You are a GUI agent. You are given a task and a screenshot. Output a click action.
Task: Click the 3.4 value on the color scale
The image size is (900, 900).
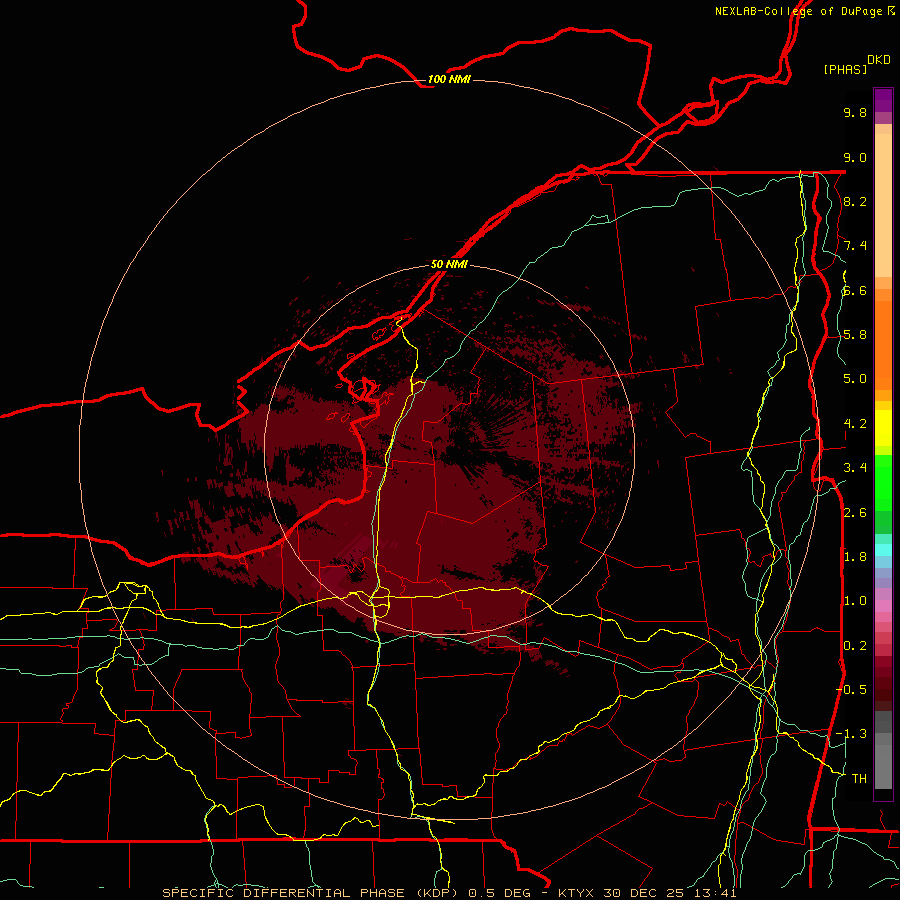pyautogui.click(x=855, y=468)
